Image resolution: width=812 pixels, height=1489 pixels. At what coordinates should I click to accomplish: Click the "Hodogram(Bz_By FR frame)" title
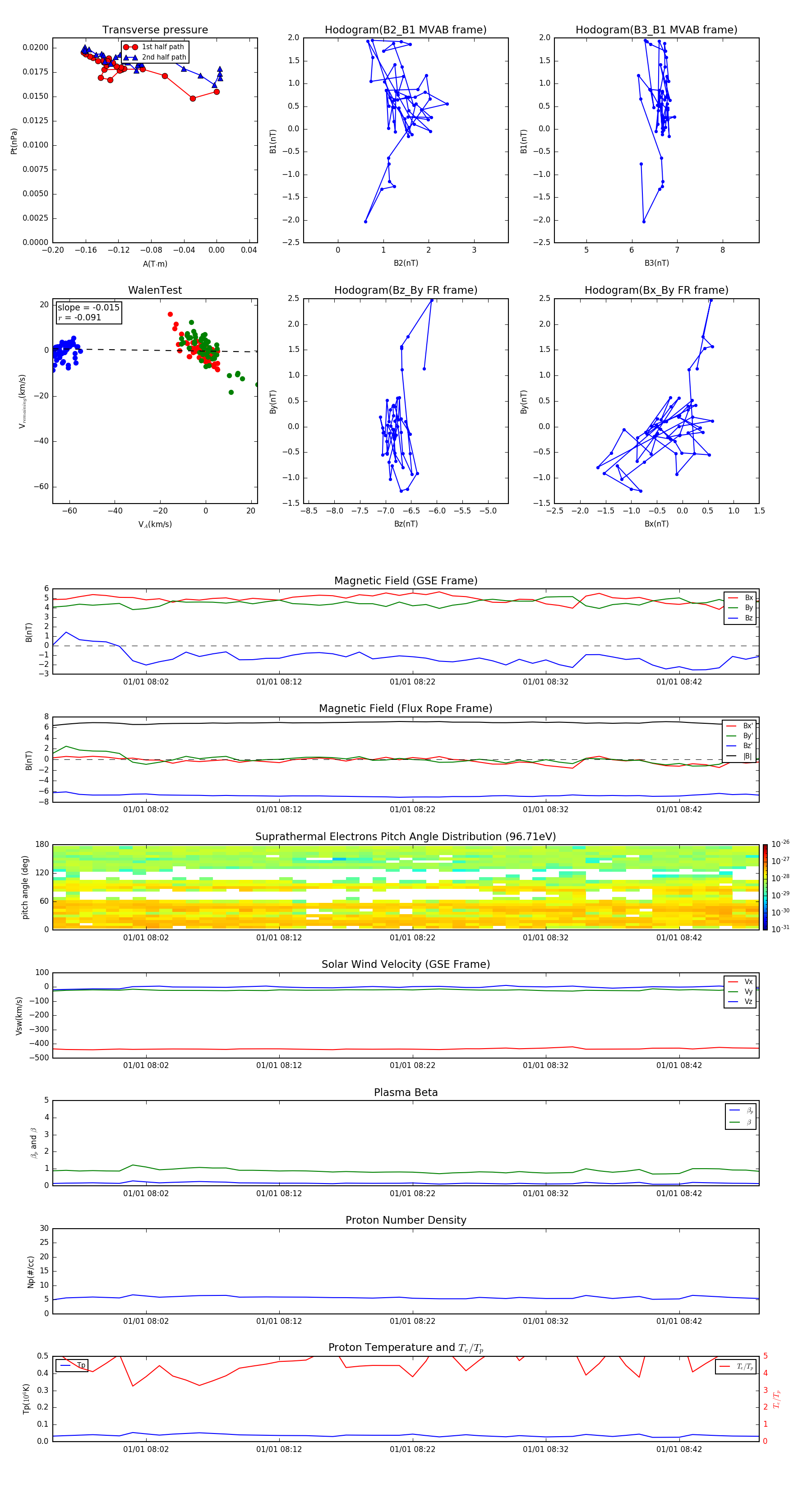406,290
